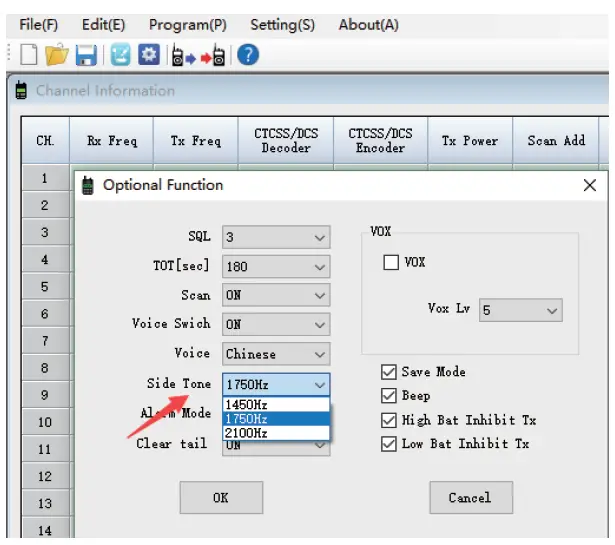The image size is (615, 545).
Task: Open the Vox Lv dropdown
Action: click(x=520, y=310)
